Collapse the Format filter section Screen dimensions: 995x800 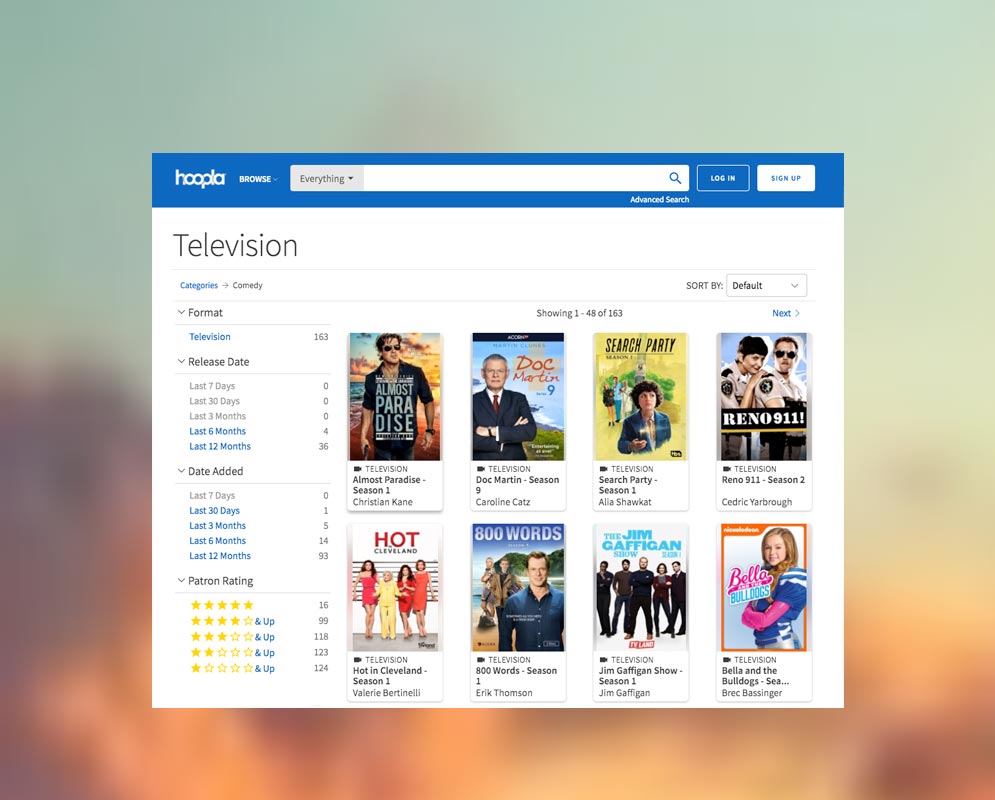199,312
